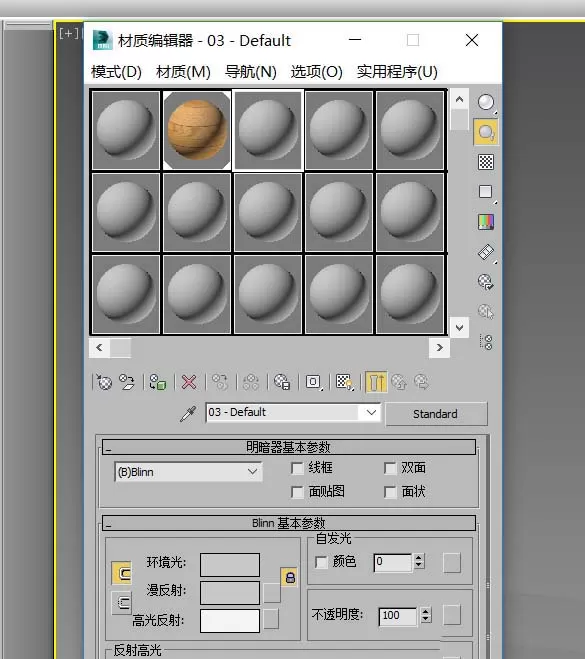Image resolution: width=585 pixels, height=659 pixels.
Task: Click the 环境光 color swatch
Action: (230, 564)
